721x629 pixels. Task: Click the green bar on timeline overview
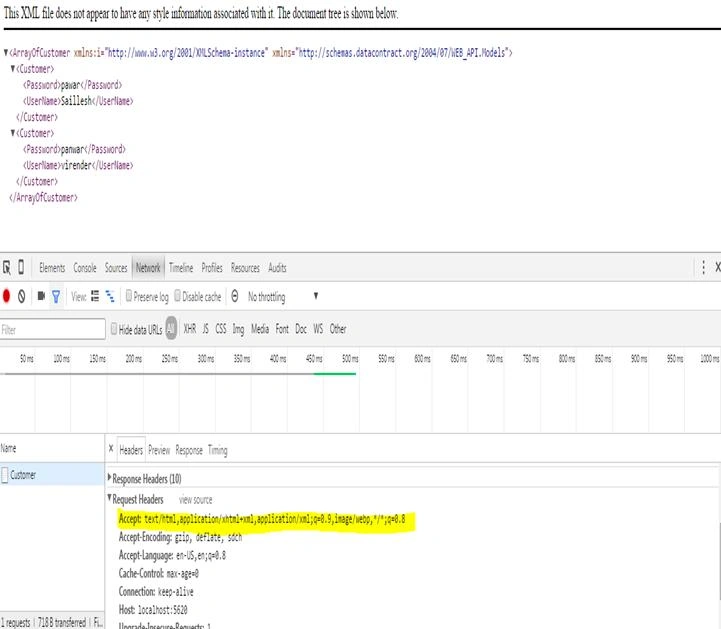pyautogui.click(x=335, y=374)
